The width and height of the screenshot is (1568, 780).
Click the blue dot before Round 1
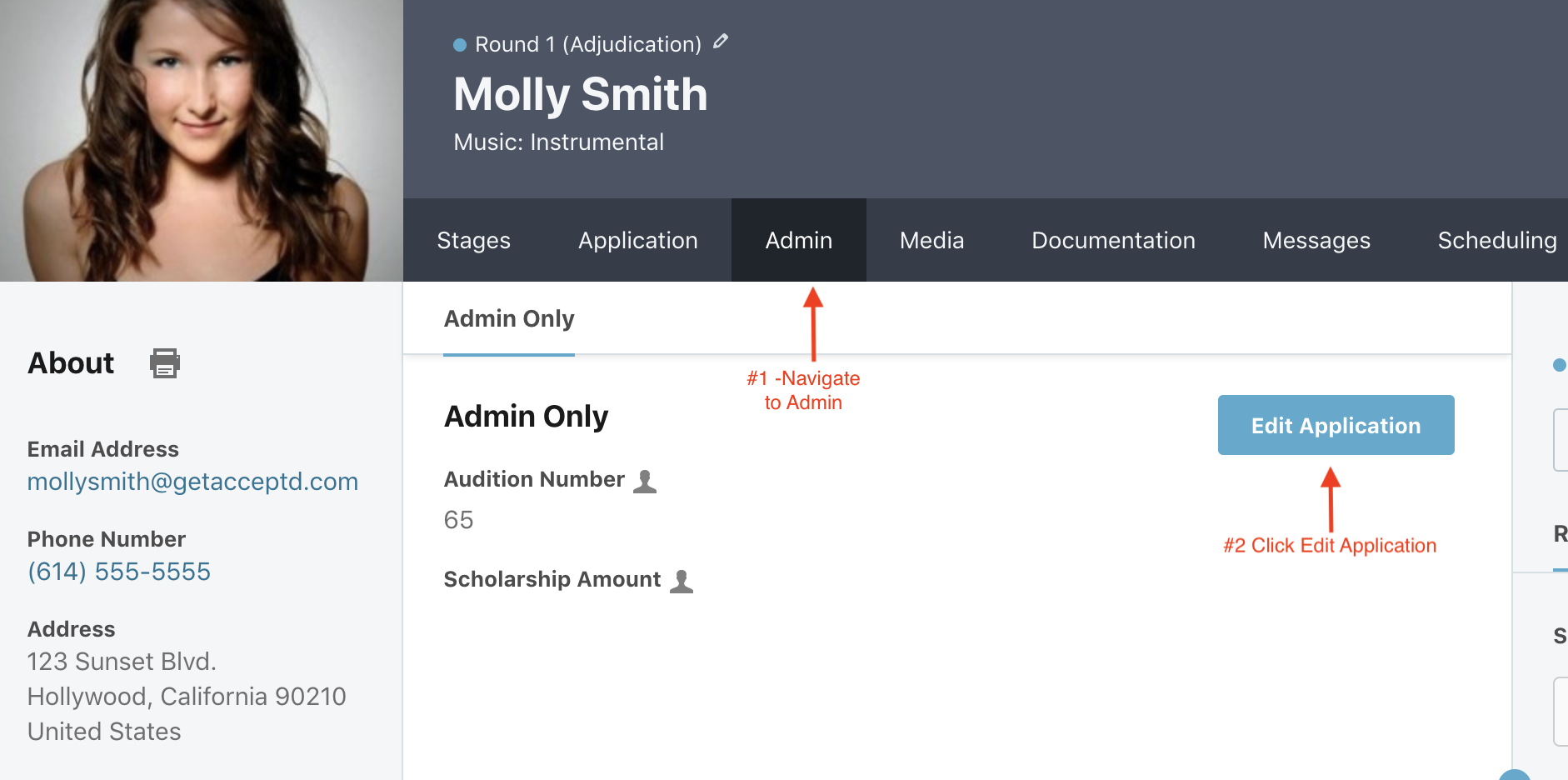click(x=460, y=45)
